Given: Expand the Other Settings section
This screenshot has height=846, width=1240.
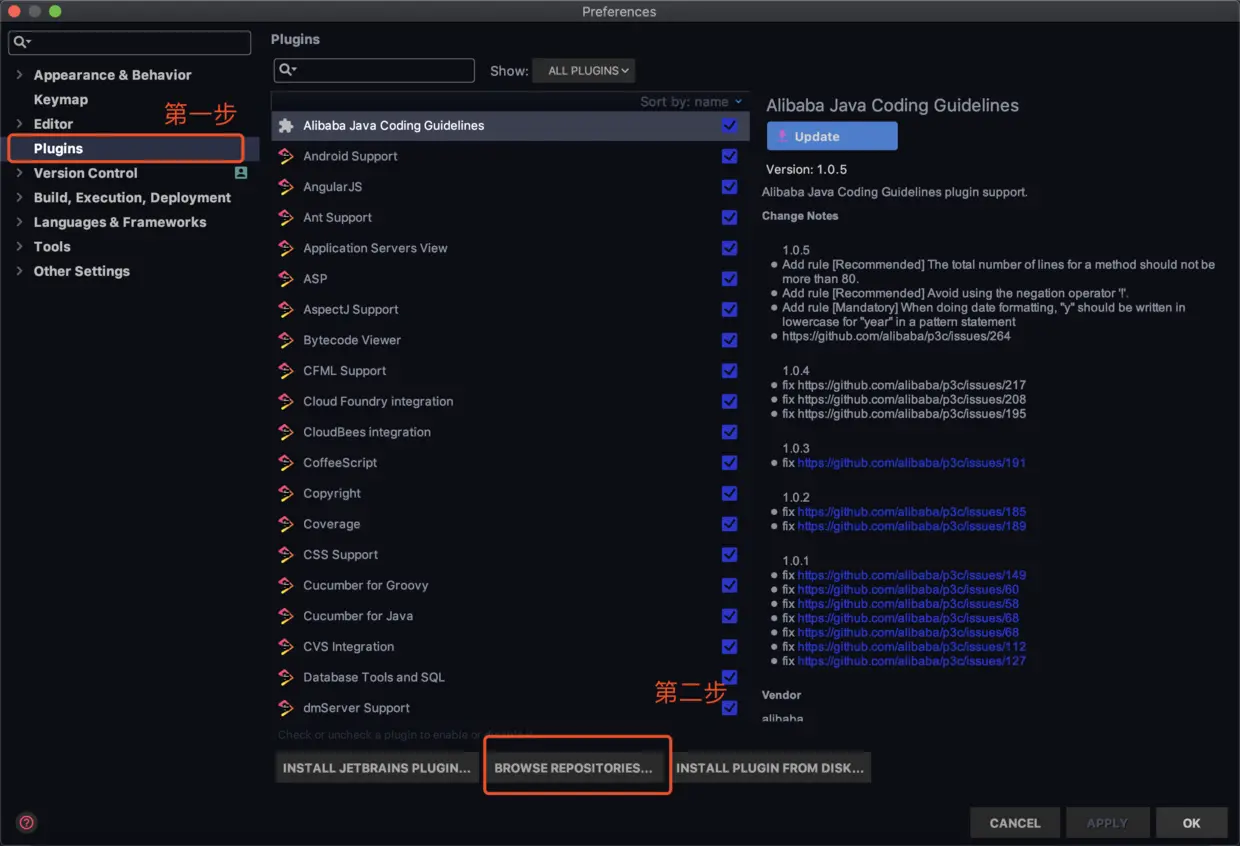Looking at the screenshot, I should [x=19, y=271].
